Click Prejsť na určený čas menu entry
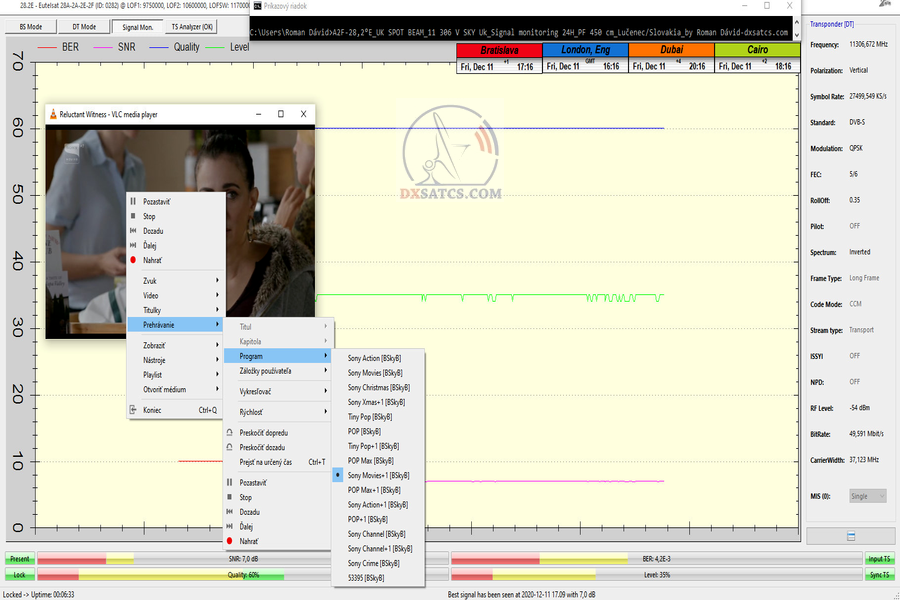 click(266, 462)
